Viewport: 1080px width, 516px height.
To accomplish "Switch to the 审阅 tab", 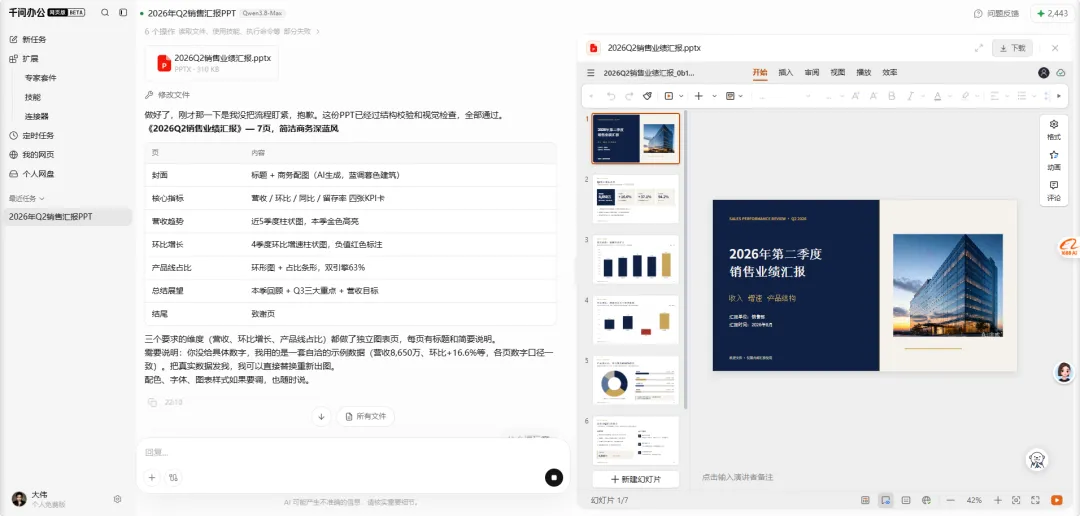I will pos(812,72).
